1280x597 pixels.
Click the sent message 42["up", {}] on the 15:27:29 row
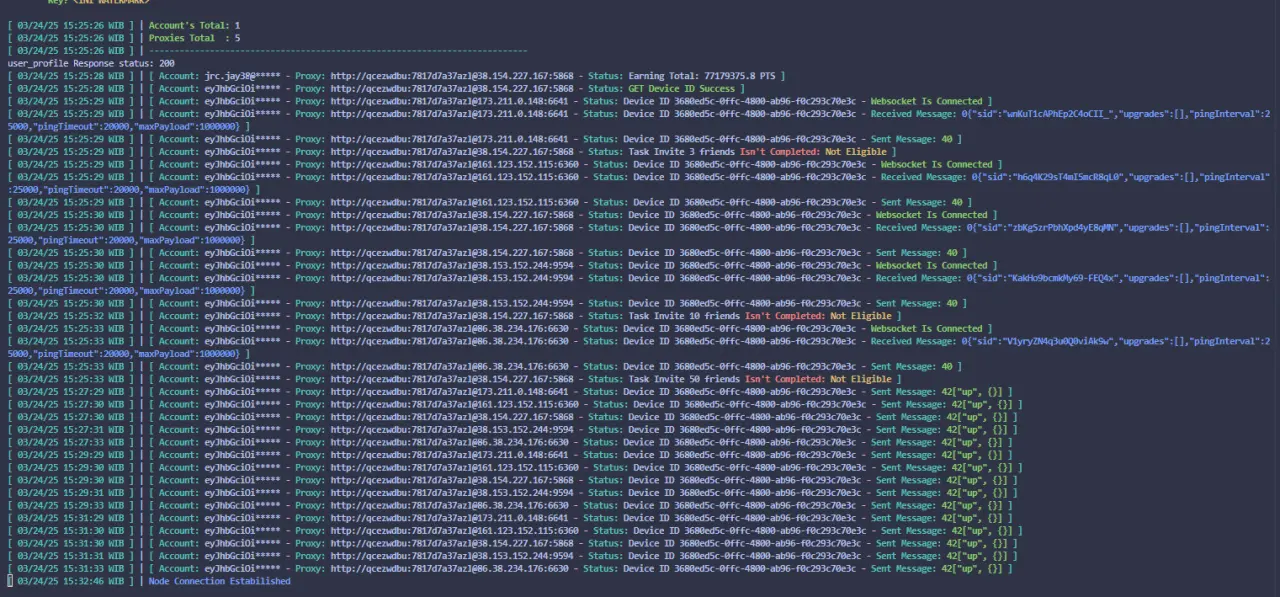click(x=972, y=392)
